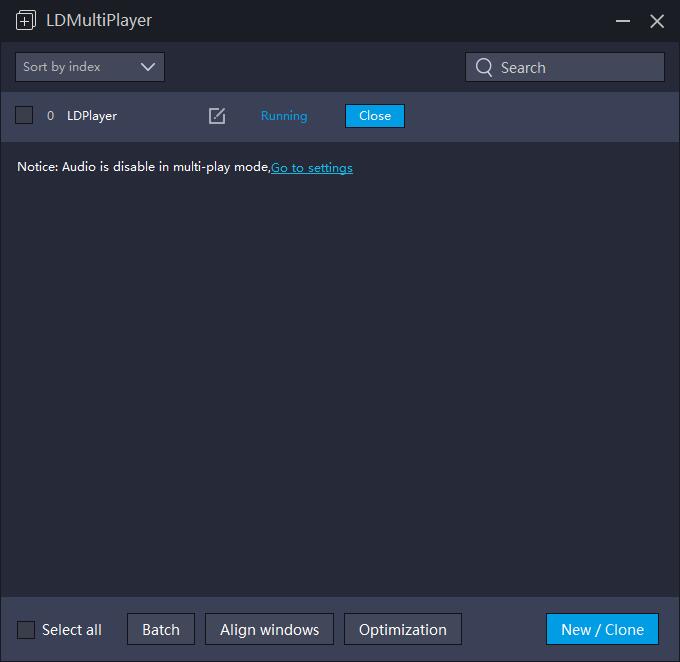The height and width of the screenshot is (662, 680).
Task: Click the instance index number 0
Action: [50, 116]
